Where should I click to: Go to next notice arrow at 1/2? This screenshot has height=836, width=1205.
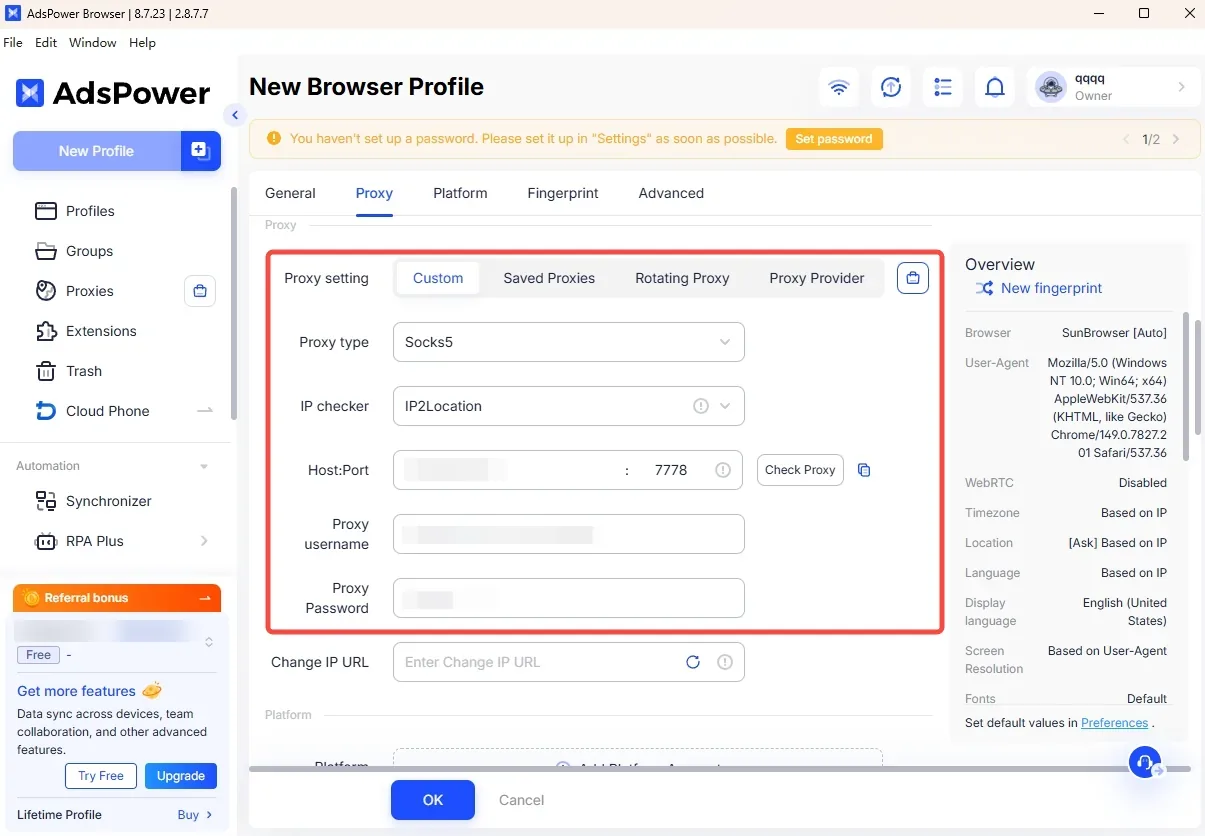point(1176,139)
